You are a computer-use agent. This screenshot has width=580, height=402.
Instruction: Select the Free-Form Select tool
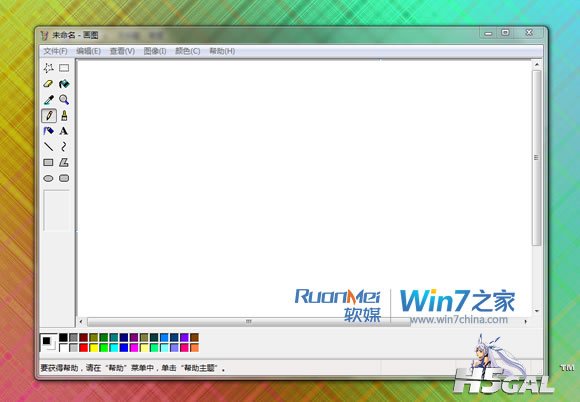pos(48,68)
